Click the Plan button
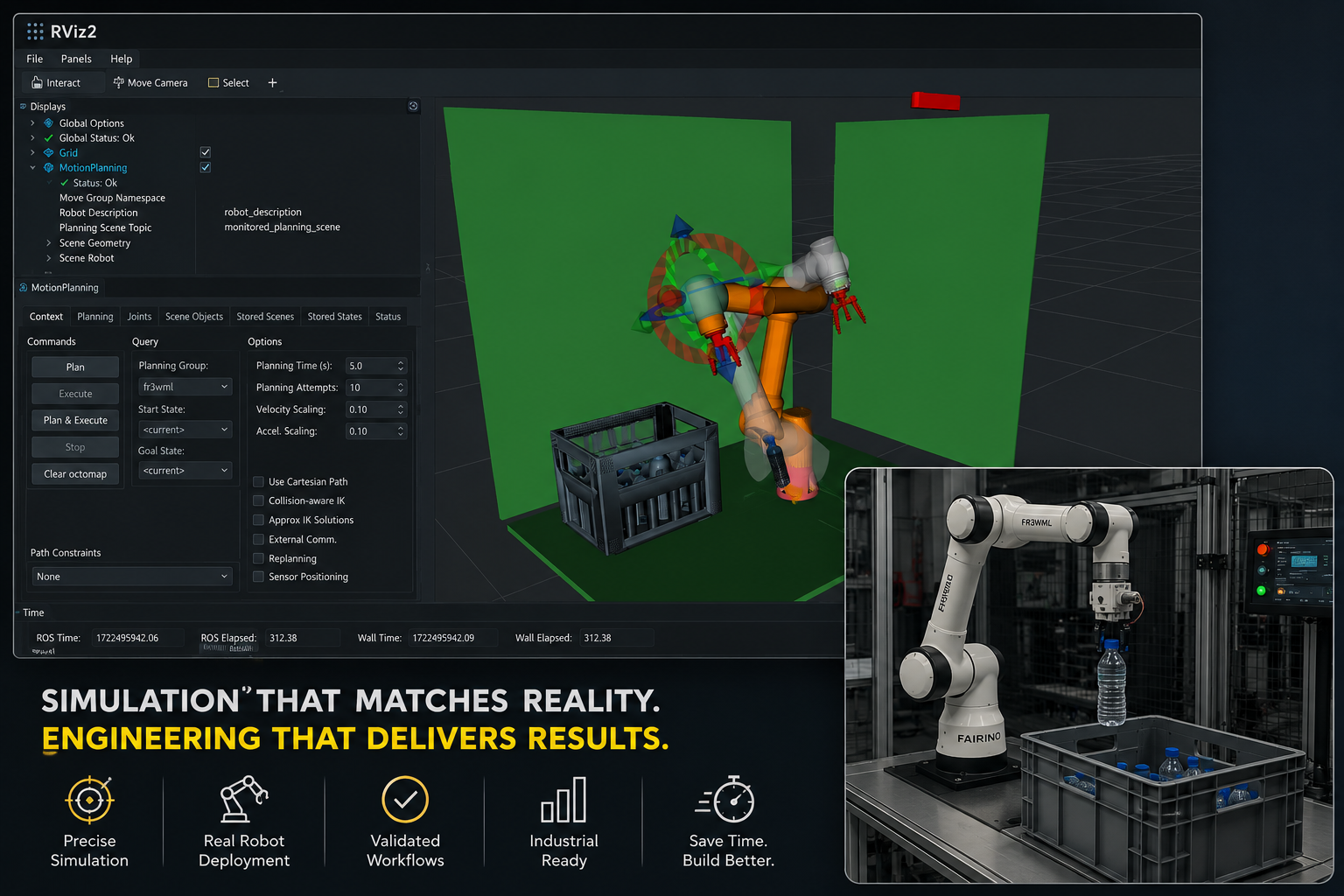The image size is (1344, 896). [x=75, y=367]
